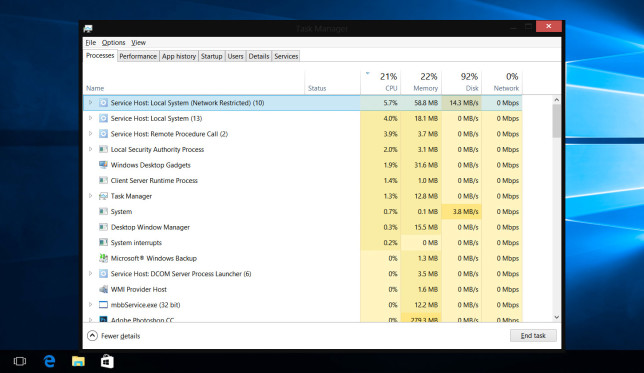Viewport: 644px width, 373px height.
Task: Expand Local Security Authority Process row
Action: pyautogui.click(x=90, y=149)
